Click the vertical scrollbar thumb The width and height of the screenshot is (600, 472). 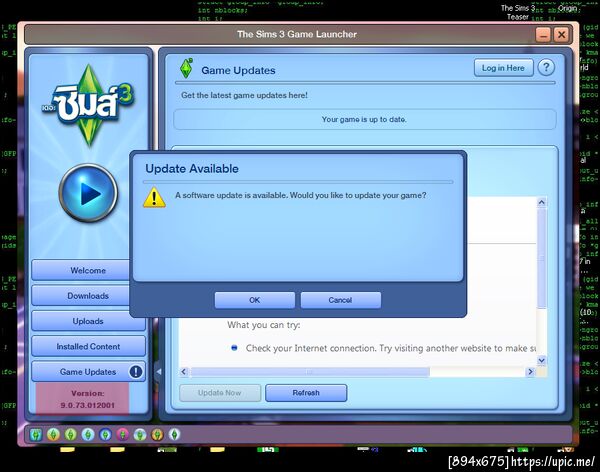tap(541, 258)
